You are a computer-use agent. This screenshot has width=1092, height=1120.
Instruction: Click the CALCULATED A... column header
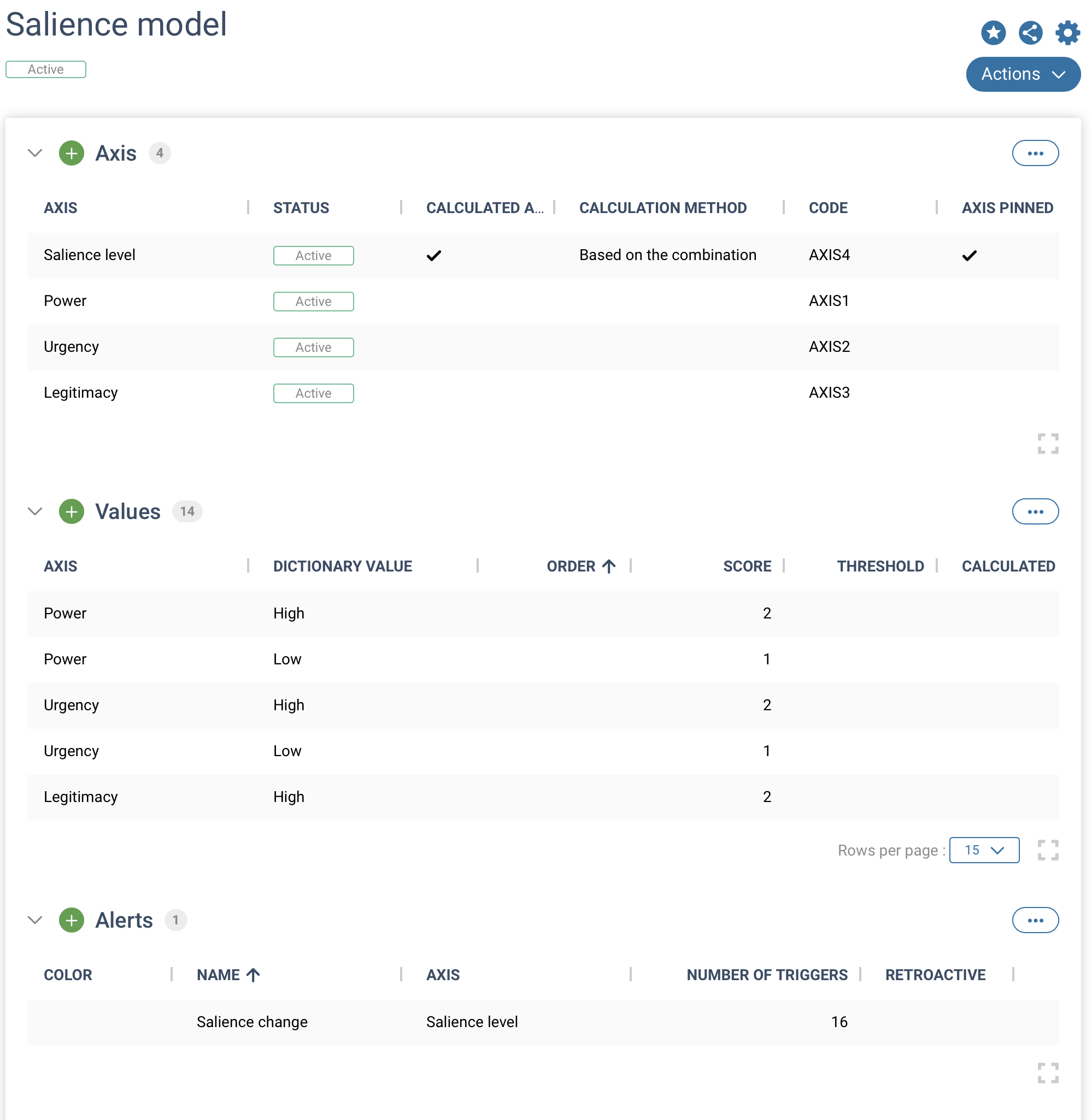tap(485, 208)
